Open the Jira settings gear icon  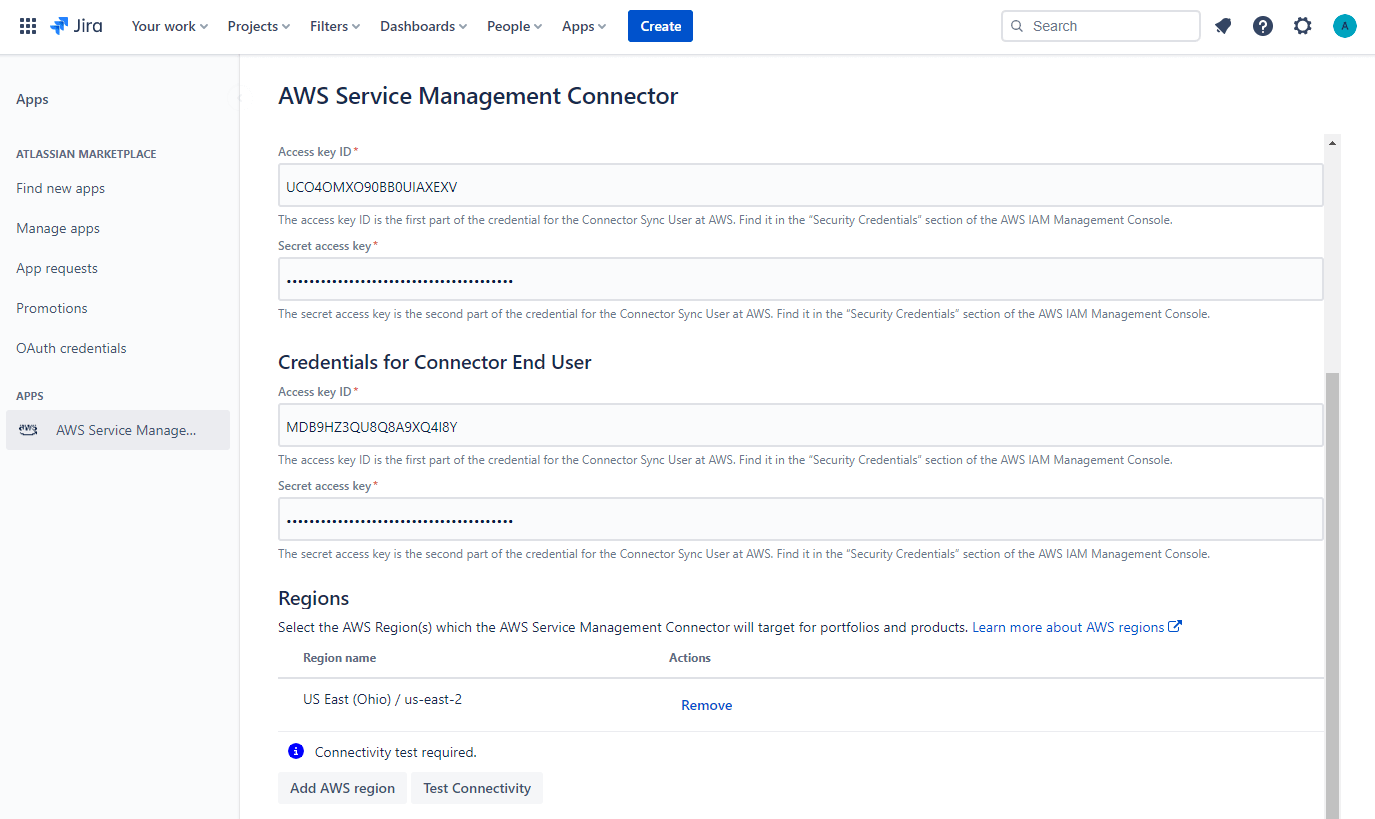[x=1302, y=25]
